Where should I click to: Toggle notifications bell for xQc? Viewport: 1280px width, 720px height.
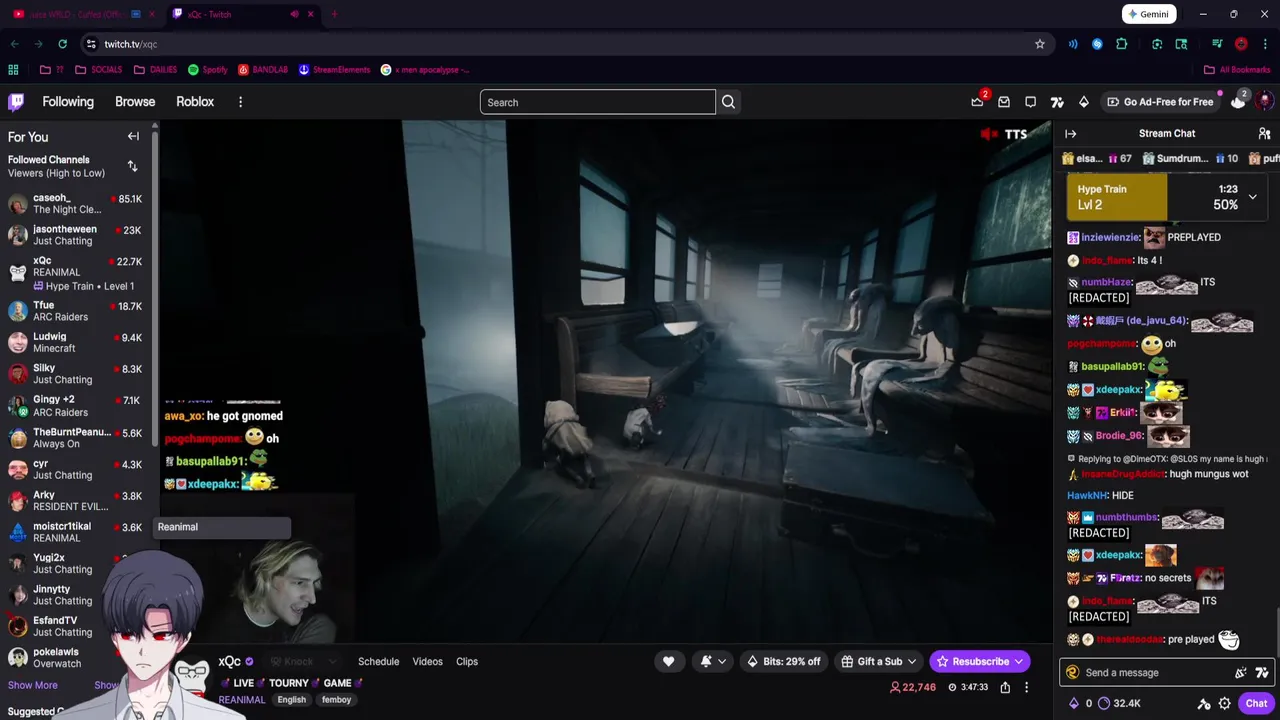(706, 661)
